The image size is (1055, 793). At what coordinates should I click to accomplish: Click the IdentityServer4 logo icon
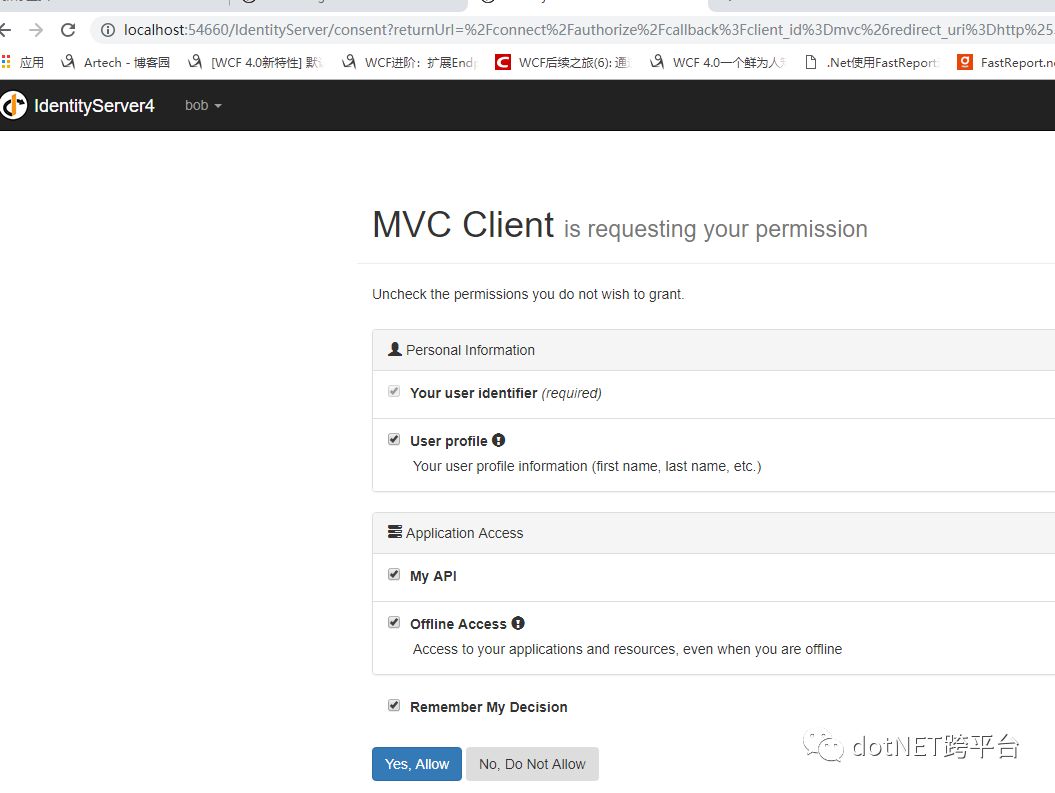pos(13,106)
